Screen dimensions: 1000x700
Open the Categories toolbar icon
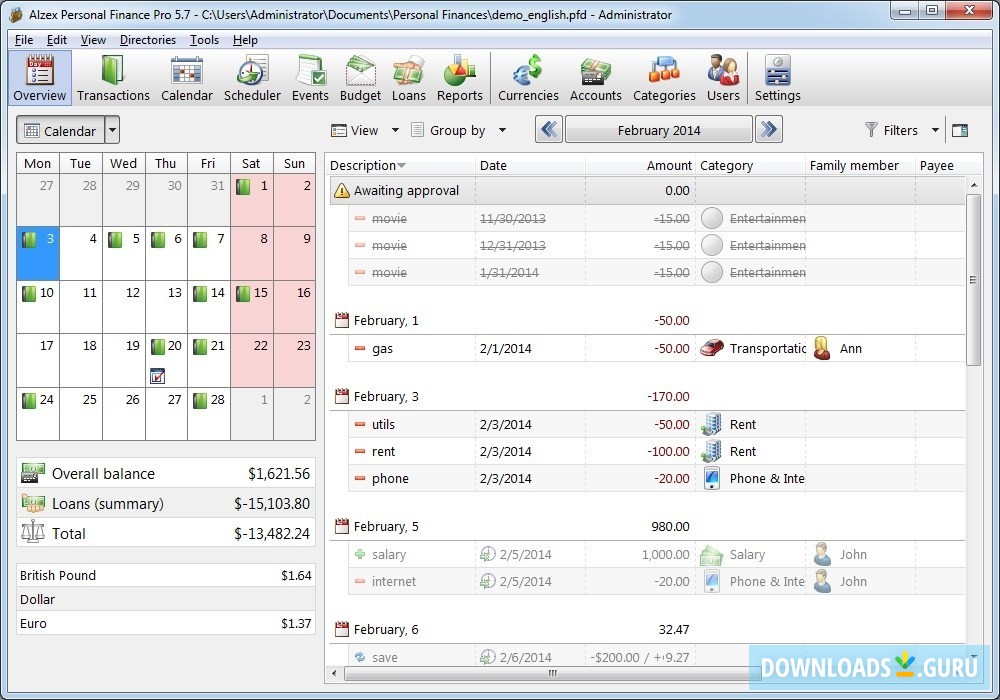tap(664, 78)
